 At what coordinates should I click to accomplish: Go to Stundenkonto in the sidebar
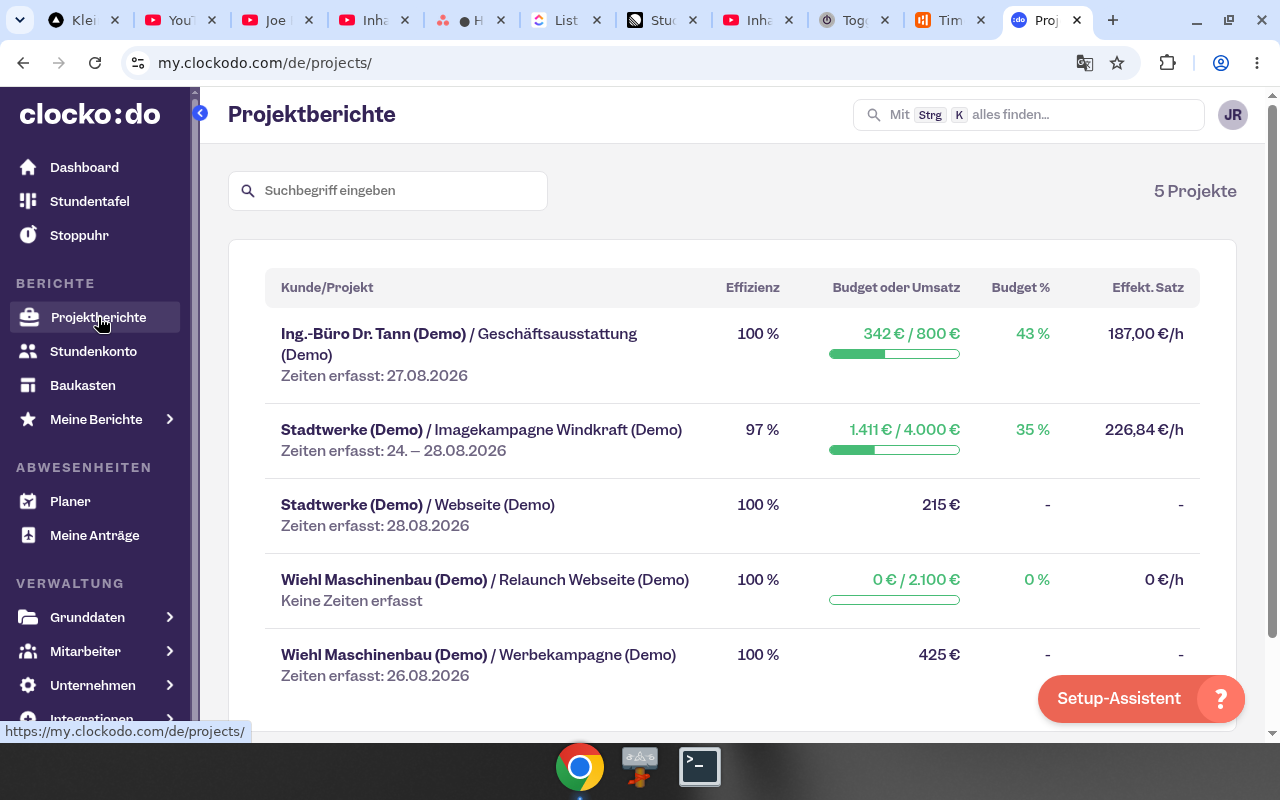[95, 351]
